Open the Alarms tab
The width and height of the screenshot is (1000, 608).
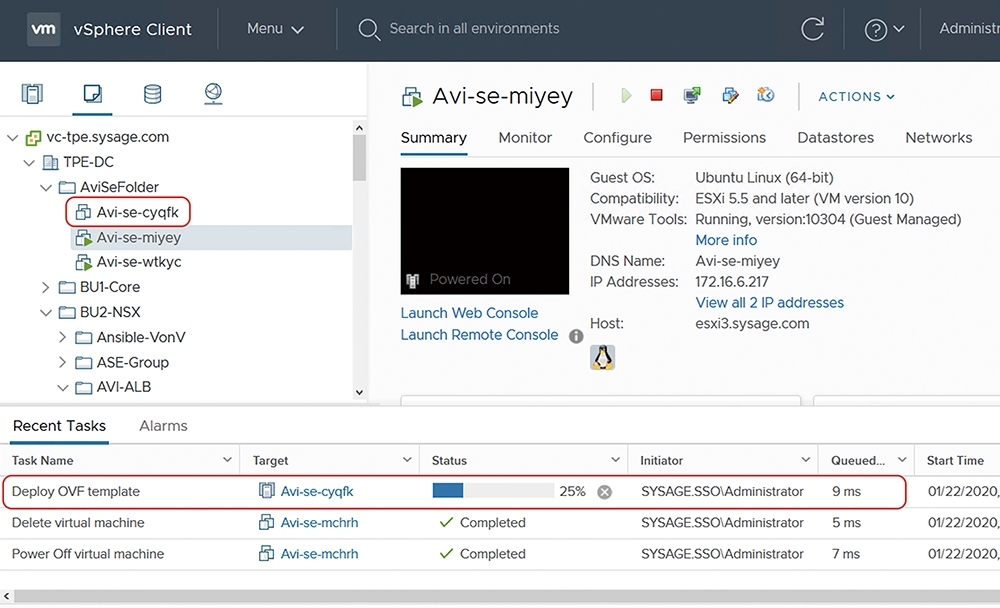[x=163, y=426]
